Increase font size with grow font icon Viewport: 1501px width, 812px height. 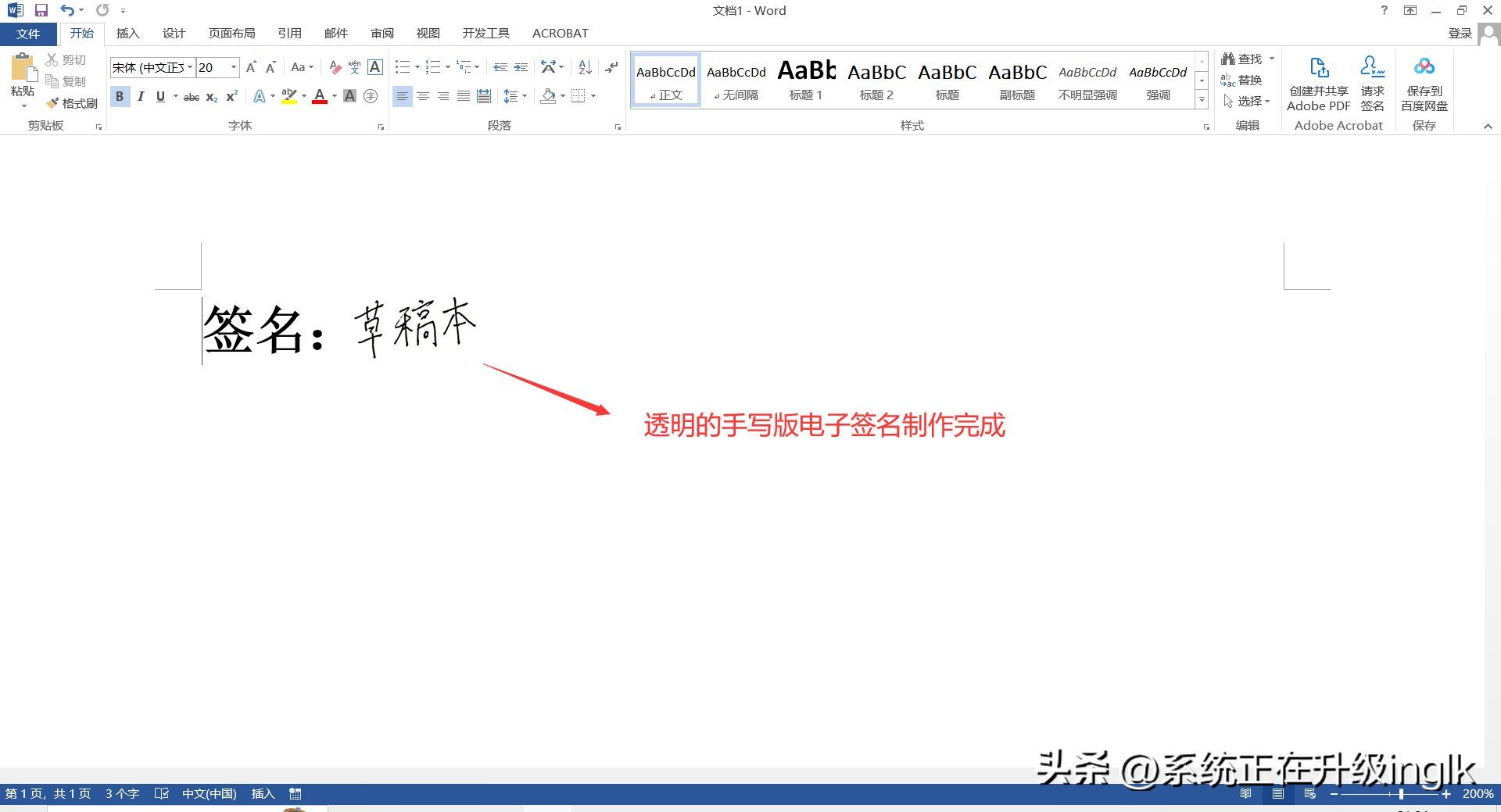(x=251, y=67)
